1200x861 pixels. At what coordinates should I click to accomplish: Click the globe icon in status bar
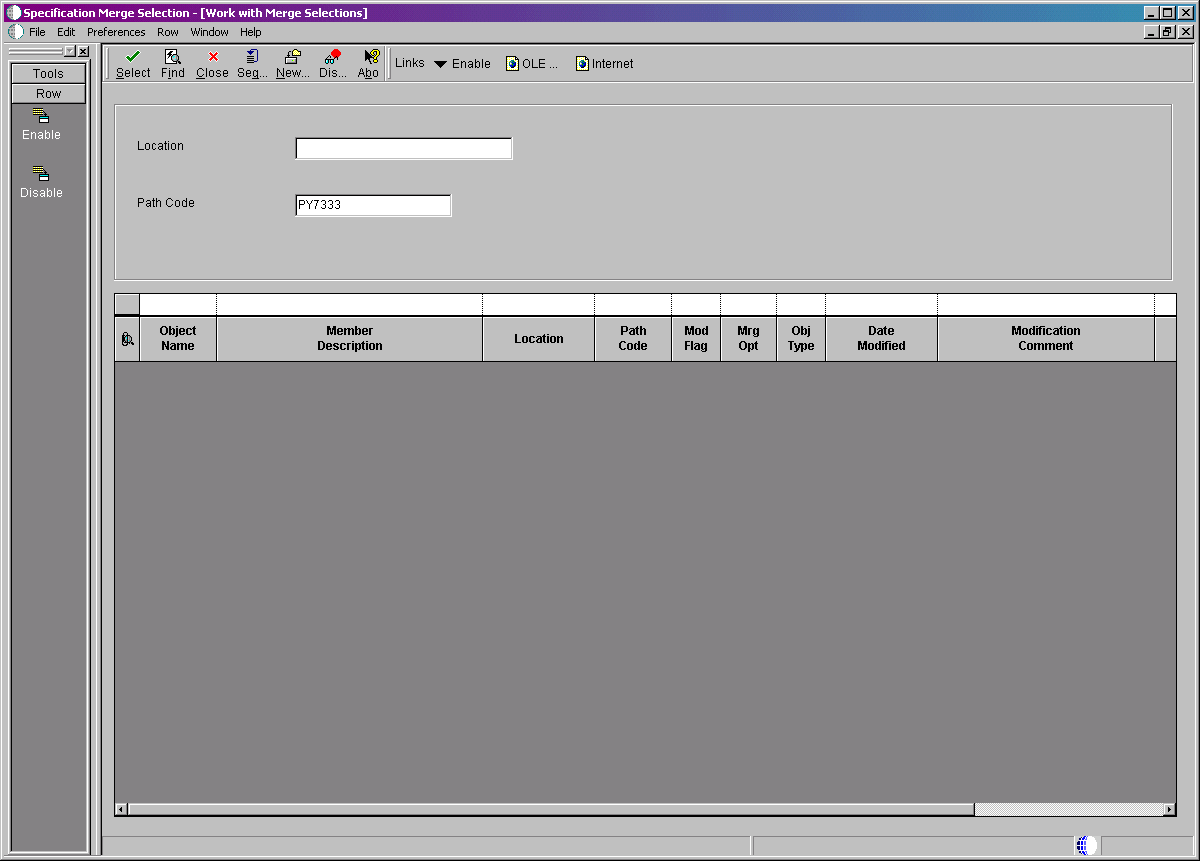[1086, 846]
